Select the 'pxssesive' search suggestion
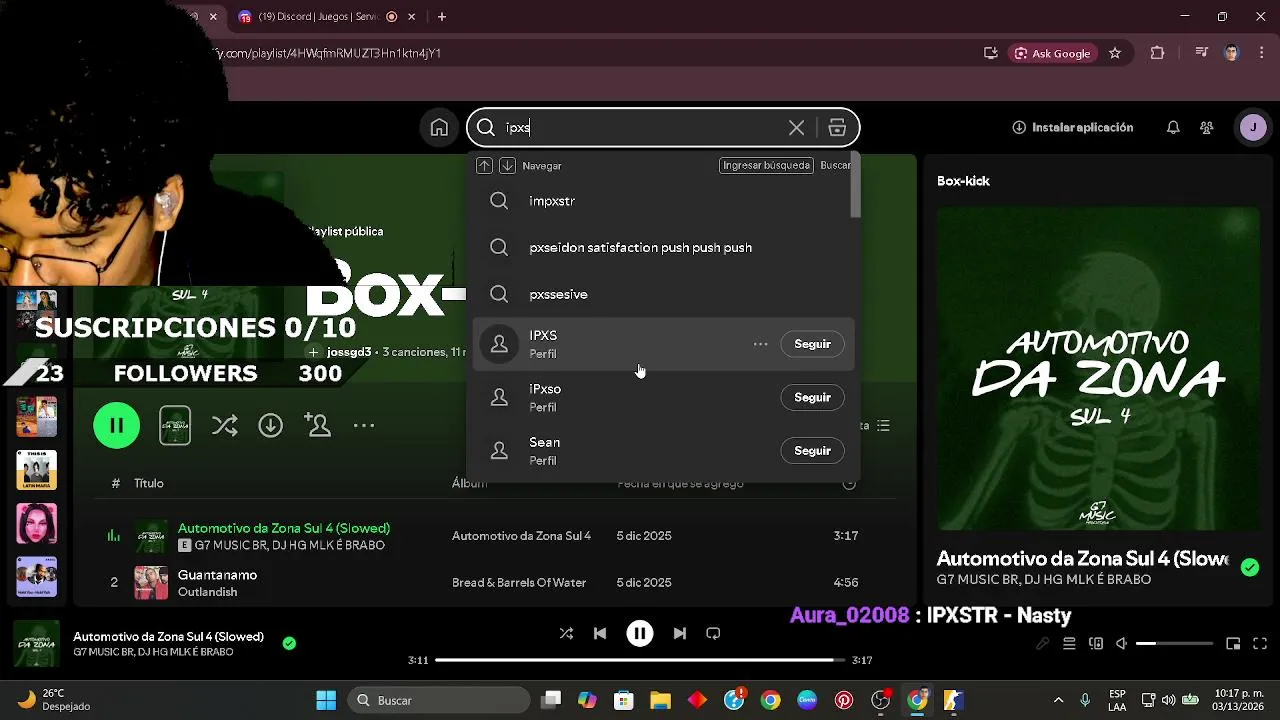This screenshot has width=1280, height=720. (x=663, y=294)
